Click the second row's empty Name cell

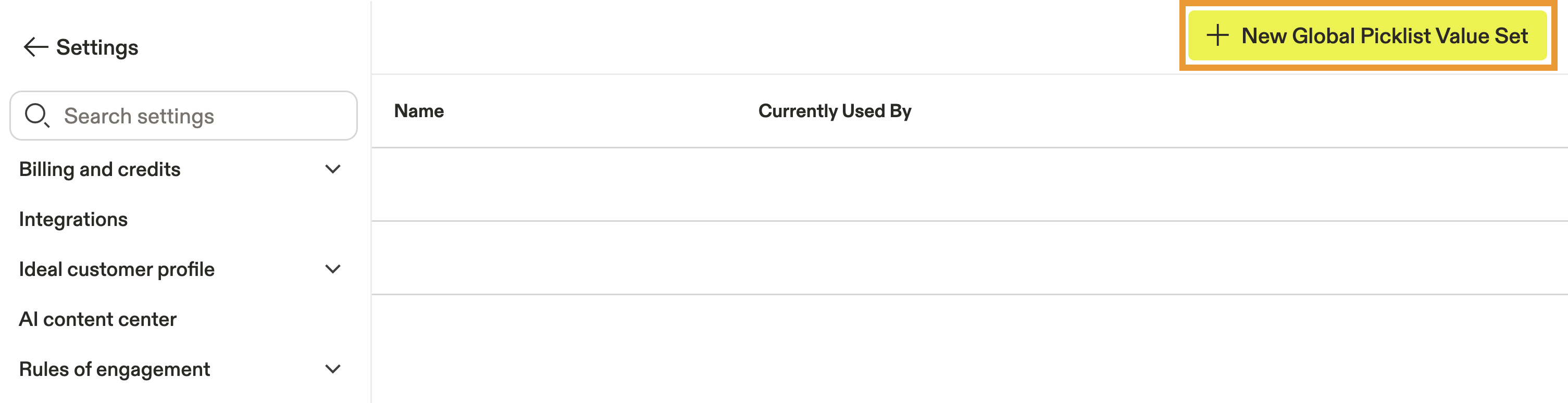548,258
